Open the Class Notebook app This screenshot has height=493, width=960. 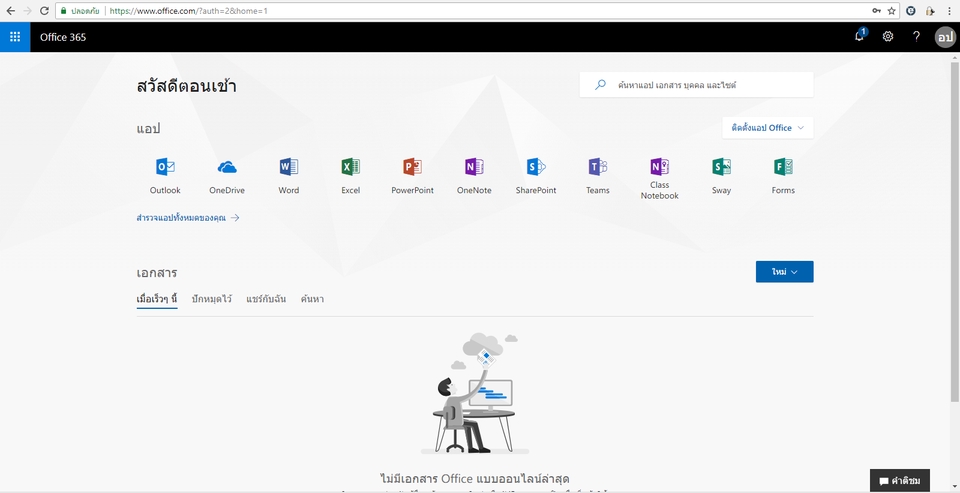[x=659, y=178]
